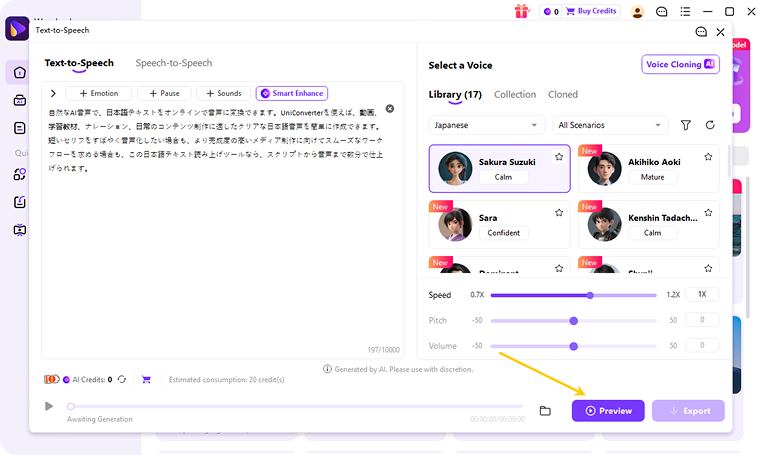Insert a Pause in the text
Image resolution: width=764 pixels, height=455 pixels.
point(164,93)
